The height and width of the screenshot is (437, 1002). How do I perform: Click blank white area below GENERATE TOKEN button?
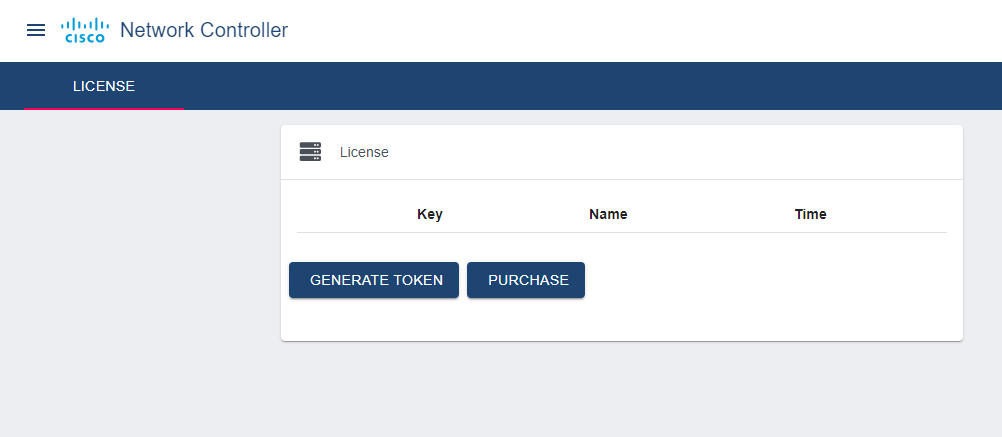pos(374,320)
